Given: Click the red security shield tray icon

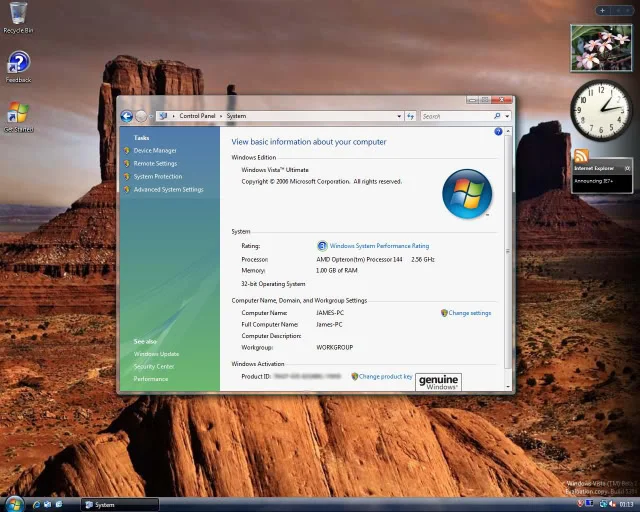Looking at the screenshot, I should (x=580, y=504).
